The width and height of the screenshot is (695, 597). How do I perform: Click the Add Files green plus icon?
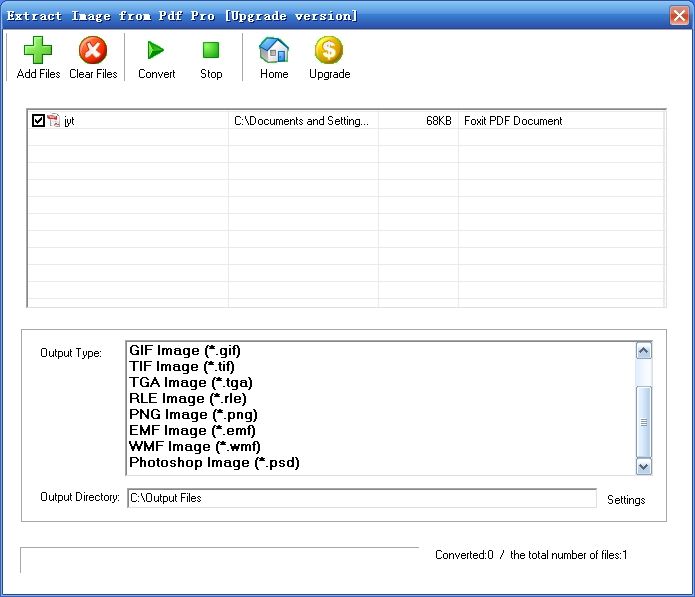[x=38, y=50]
